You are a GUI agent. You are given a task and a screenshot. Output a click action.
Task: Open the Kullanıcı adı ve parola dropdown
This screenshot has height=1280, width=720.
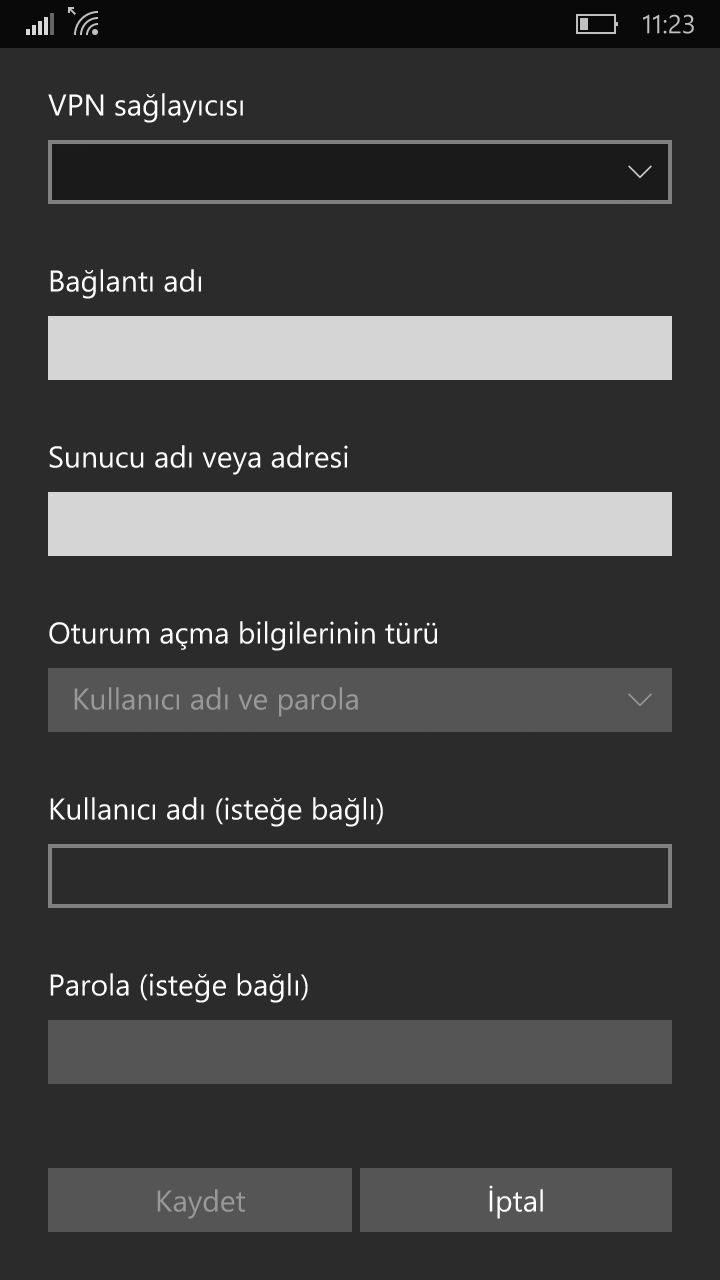360,700
